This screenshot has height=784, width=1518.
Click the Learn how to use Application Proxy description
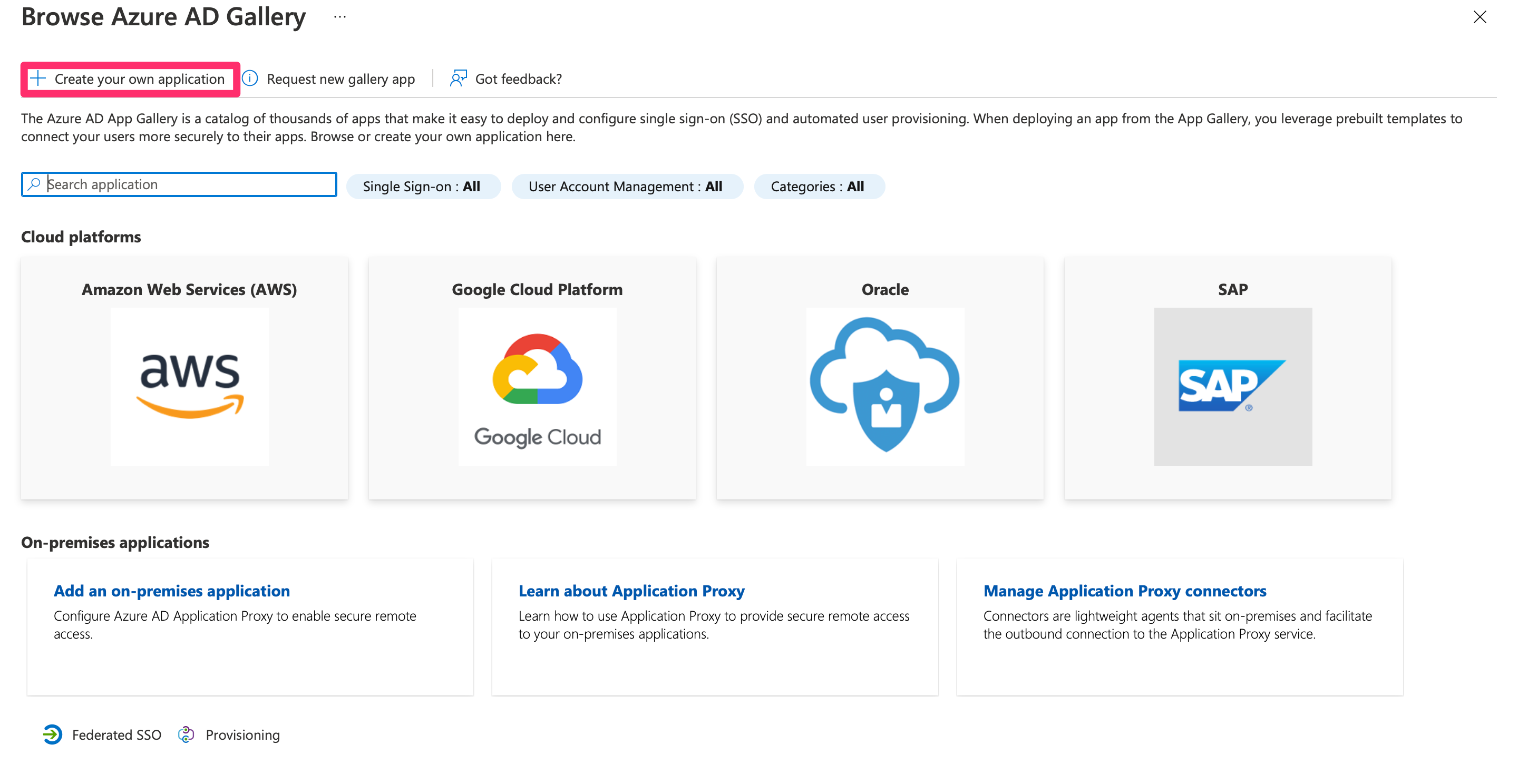714,625
